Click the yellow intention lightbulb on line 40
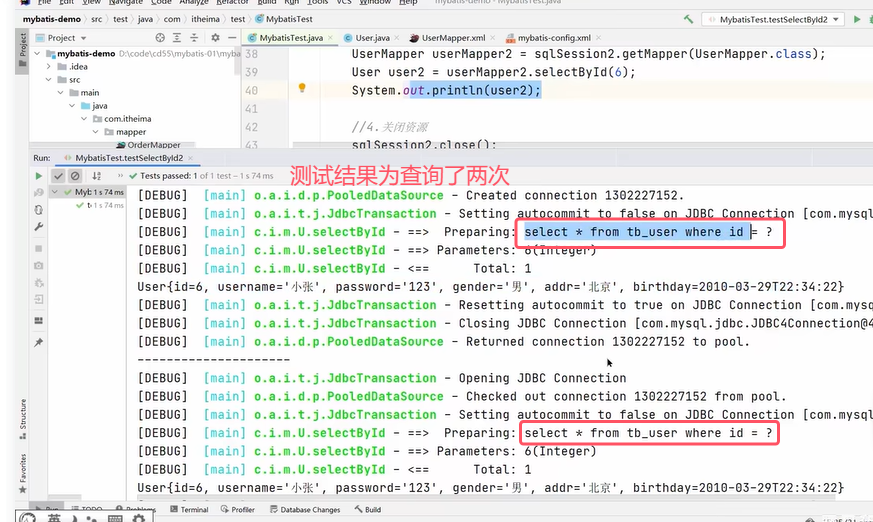The width and height of the screenshot is (873, 522). (x=302, y=87)
